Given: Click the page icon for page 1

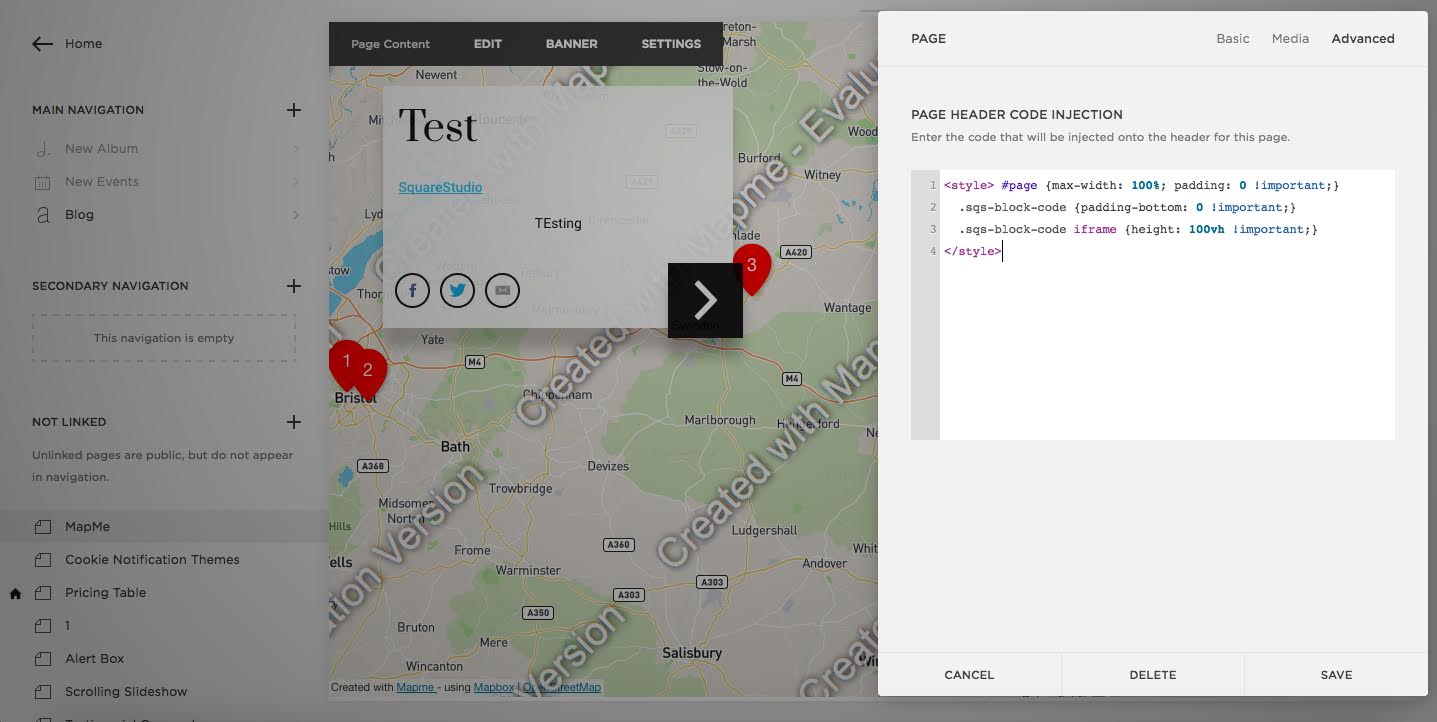Looking at the screenshot, I should coord(42,626).
